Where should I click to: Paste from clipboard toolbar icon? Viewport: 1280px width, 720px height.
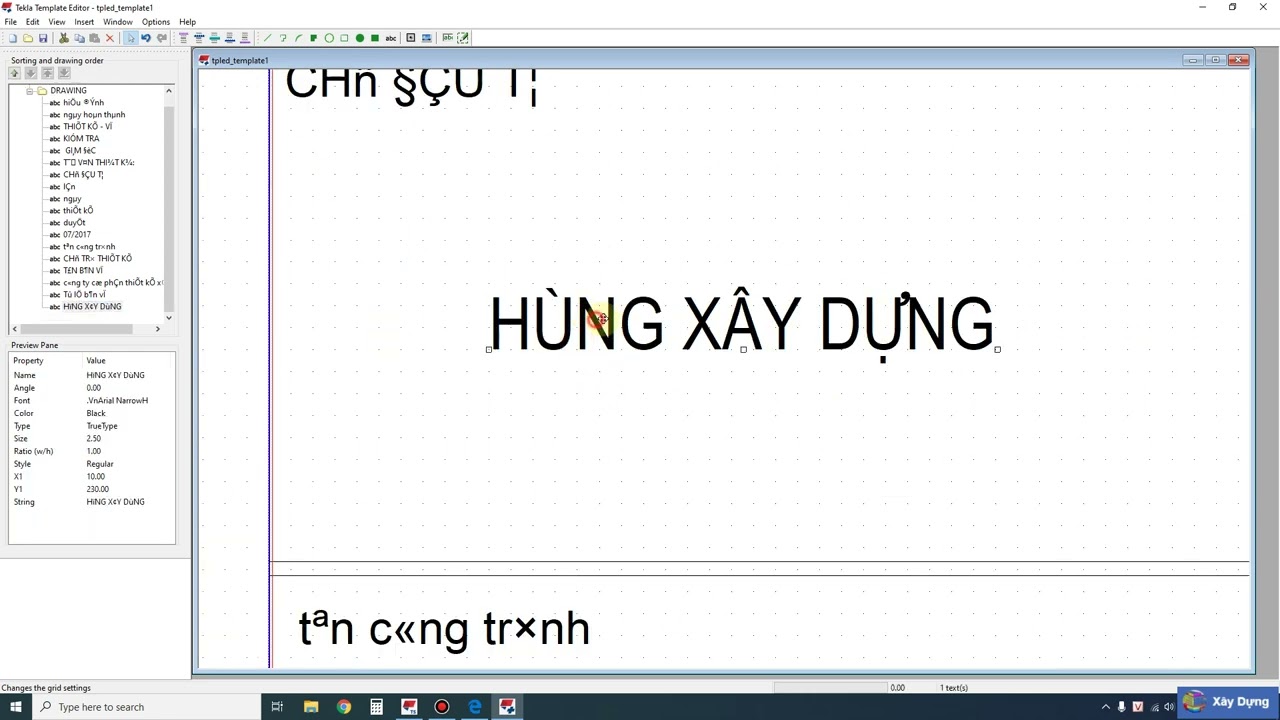tap(94, 38)
